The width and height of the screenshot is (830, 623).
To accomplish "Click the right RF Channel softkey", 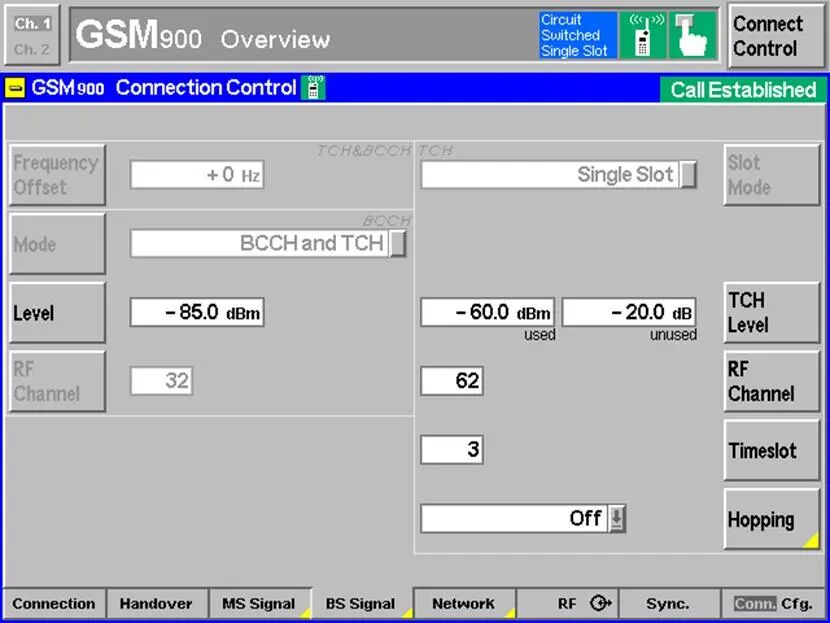I will coord(771,381).
